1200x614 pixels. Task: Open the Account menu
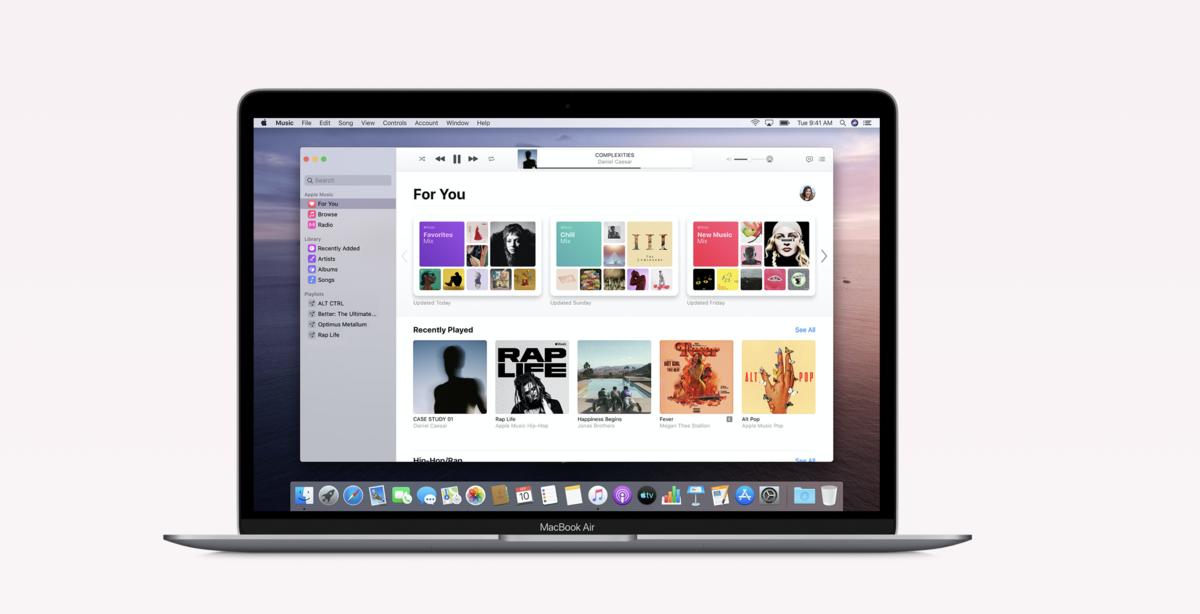(427, 123)
